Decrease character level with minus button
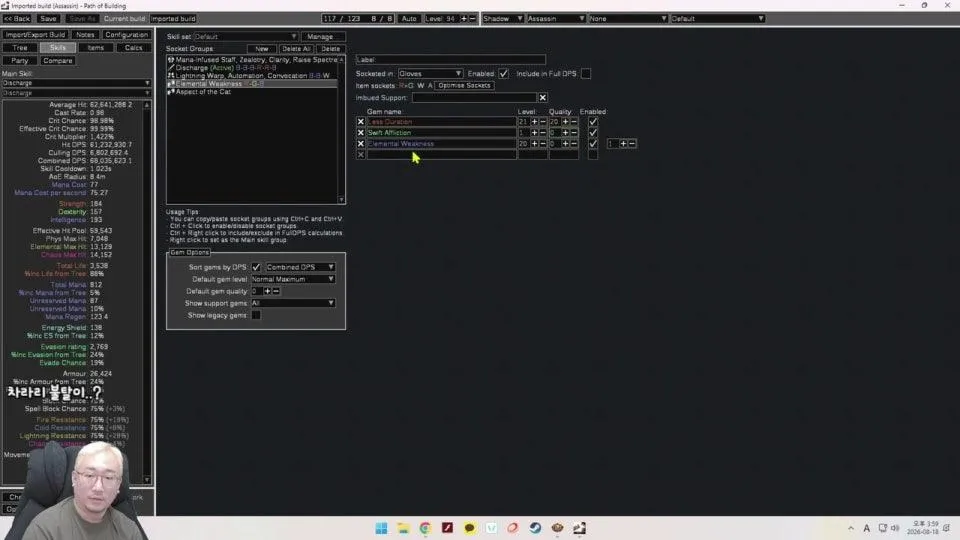The image size is (960, 540). 472,18
